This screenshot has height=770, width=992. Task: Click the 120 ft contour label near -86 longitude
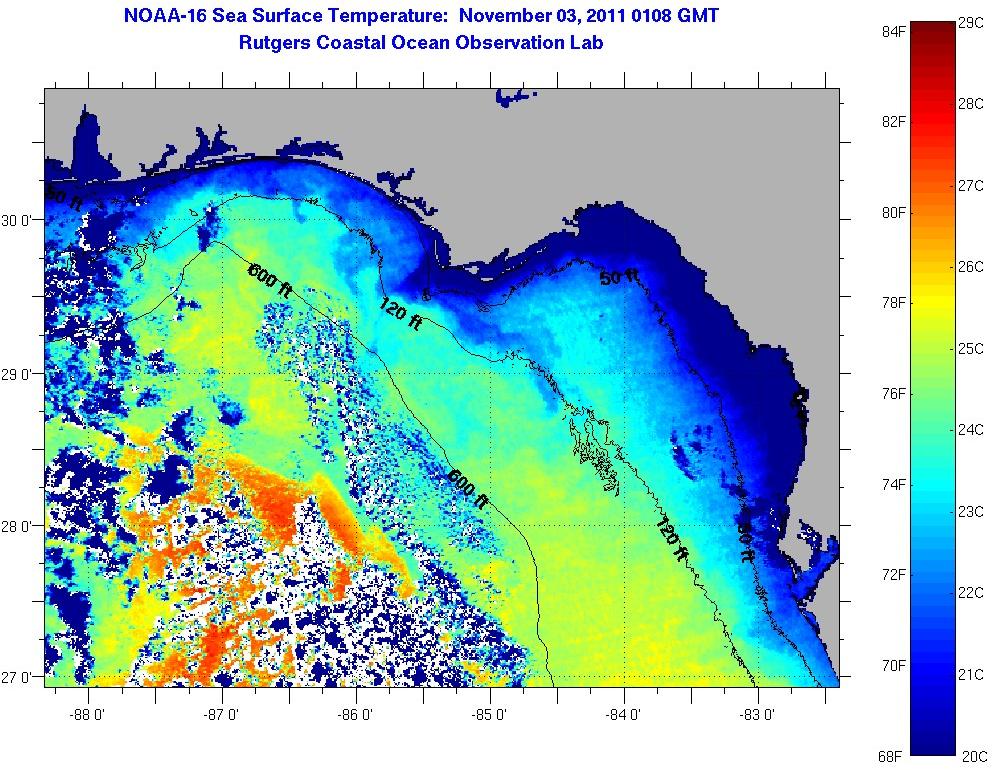pyautogui.click(x=400, y=314)
